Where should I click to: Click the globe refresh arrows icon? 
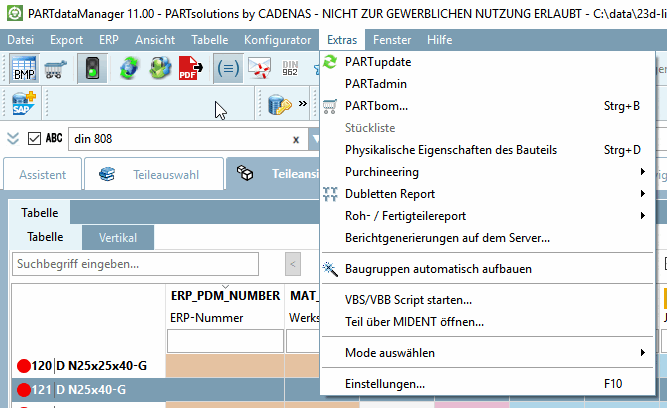(x=128, y=68)
